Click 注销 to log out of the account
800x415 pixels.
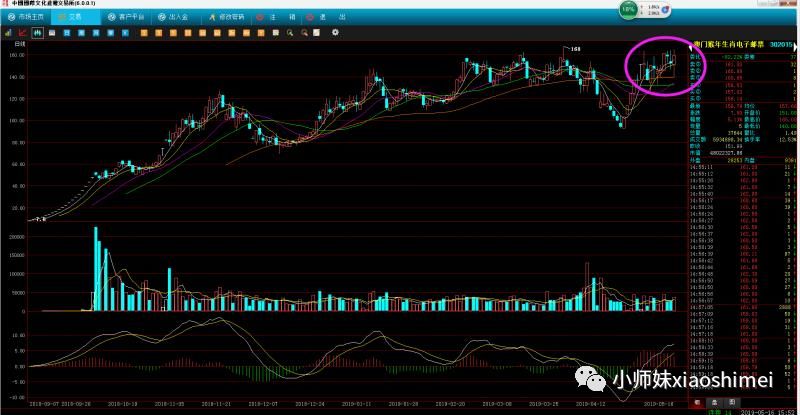[x=276, y=17]
